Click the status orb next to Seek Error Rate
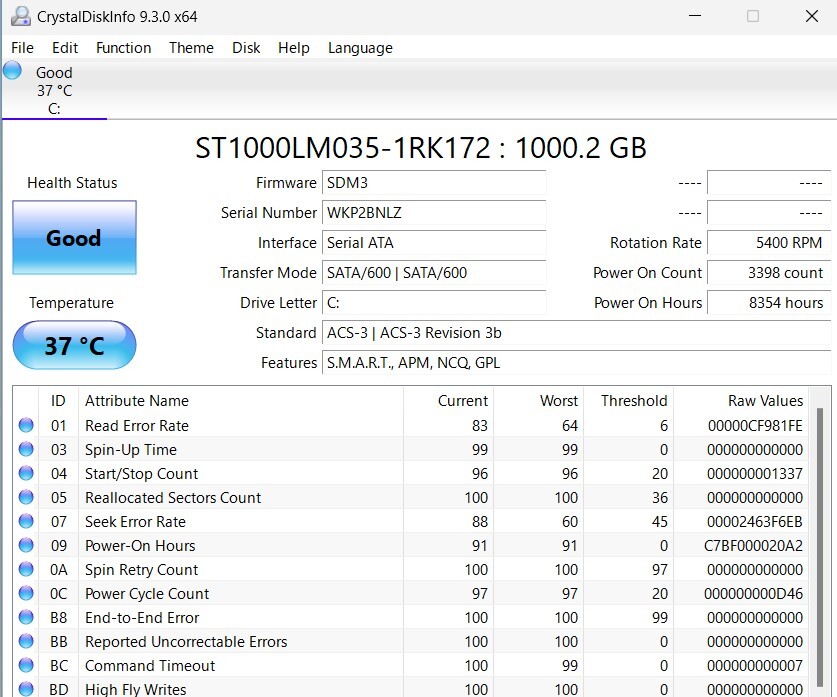837x697 pixels. 26,521
